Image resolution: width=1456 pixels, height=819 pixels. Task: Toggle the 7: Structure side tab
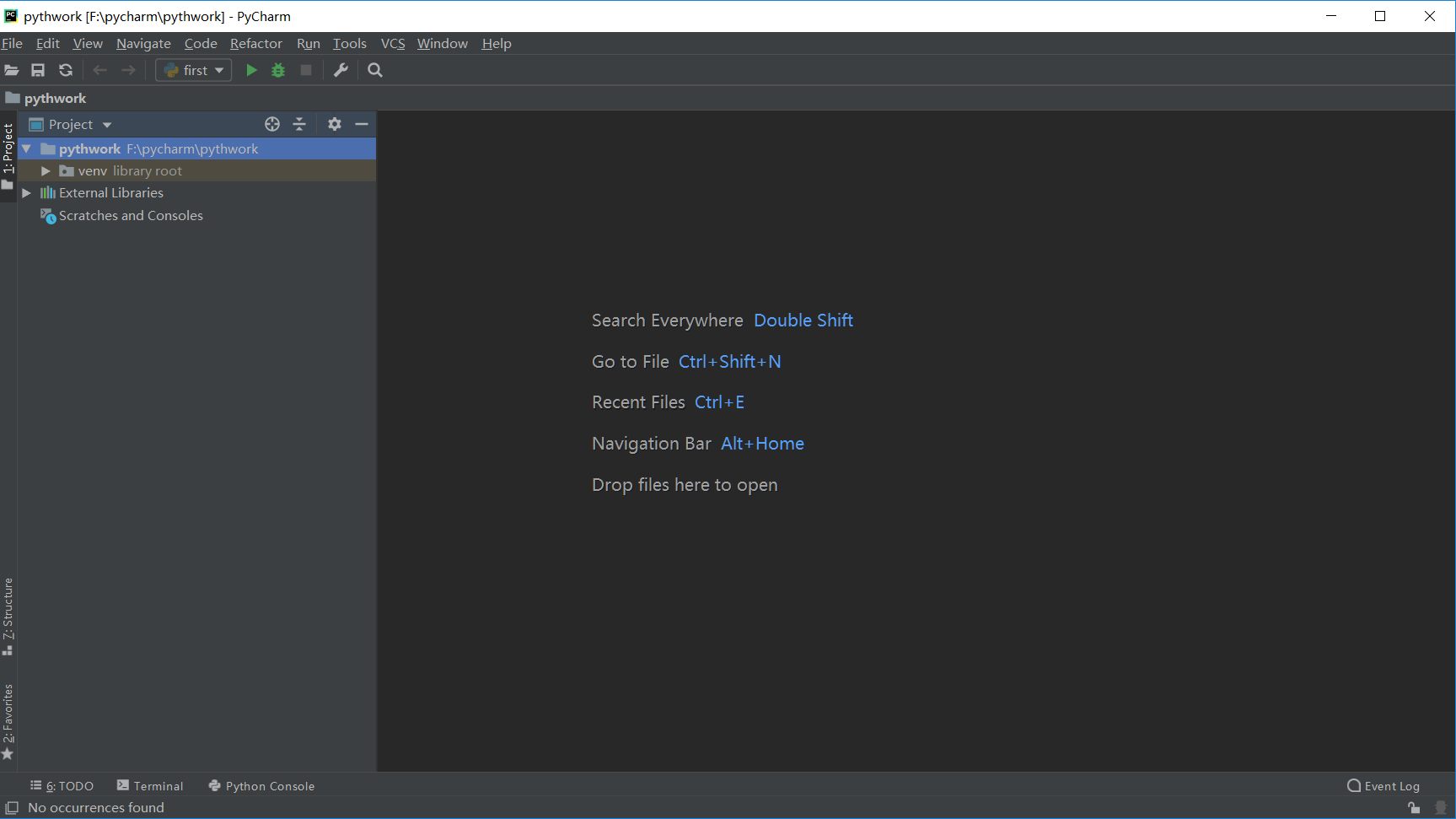click(8, 617)
